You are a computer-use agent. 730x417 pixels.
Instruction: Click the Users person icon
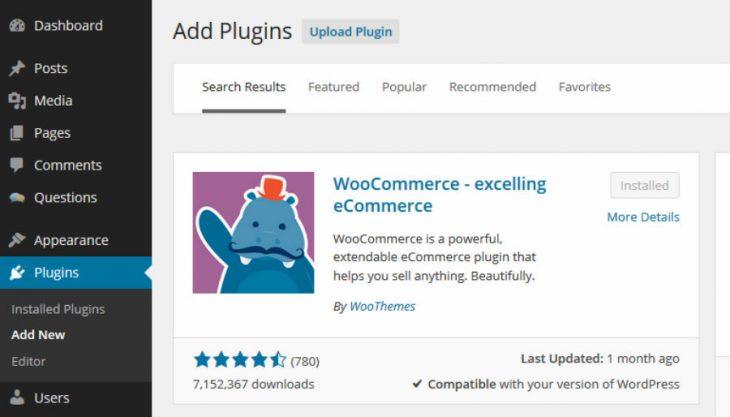[x=17, y=397]
